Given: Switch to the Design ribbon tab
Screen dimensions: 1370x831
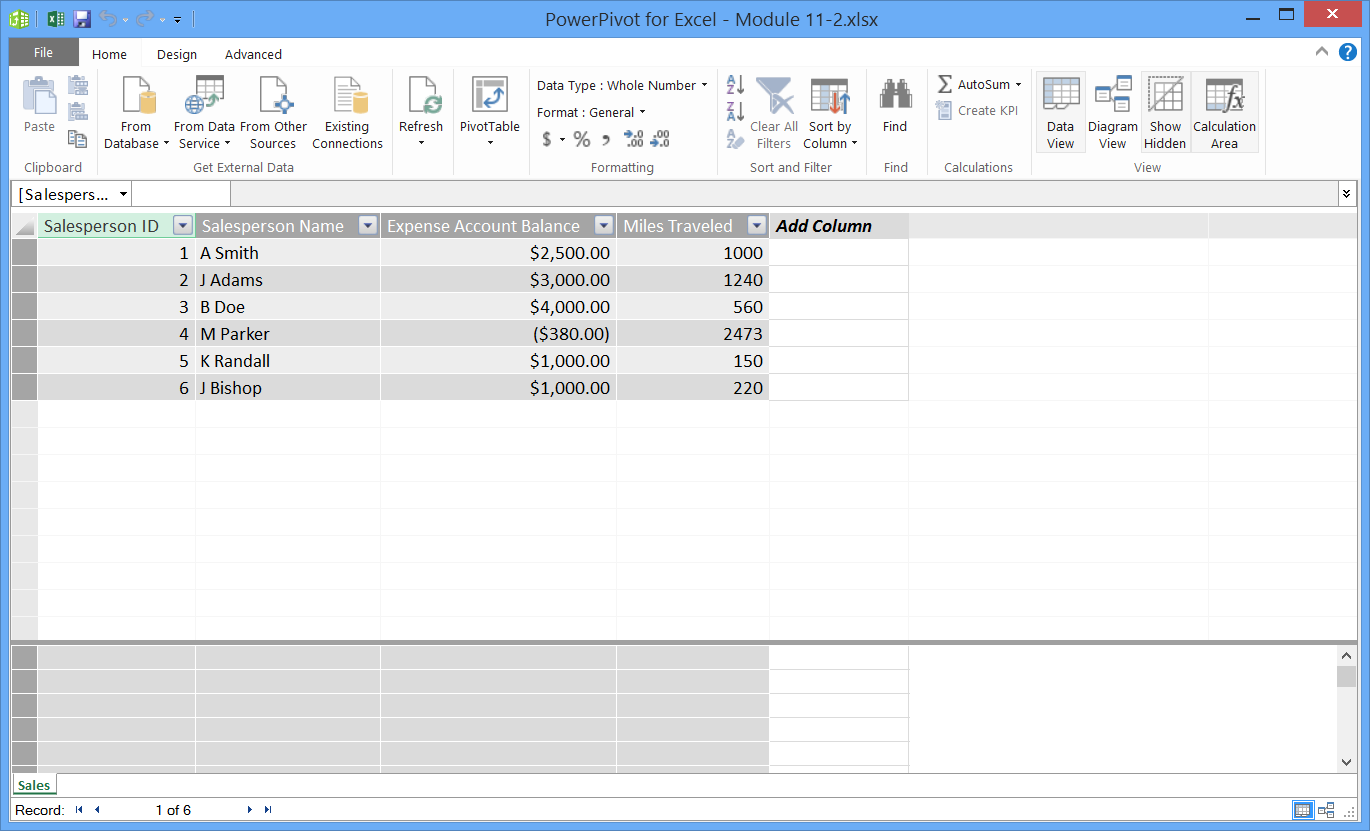Looking at the screenshot, I should (x=176, y=54).
